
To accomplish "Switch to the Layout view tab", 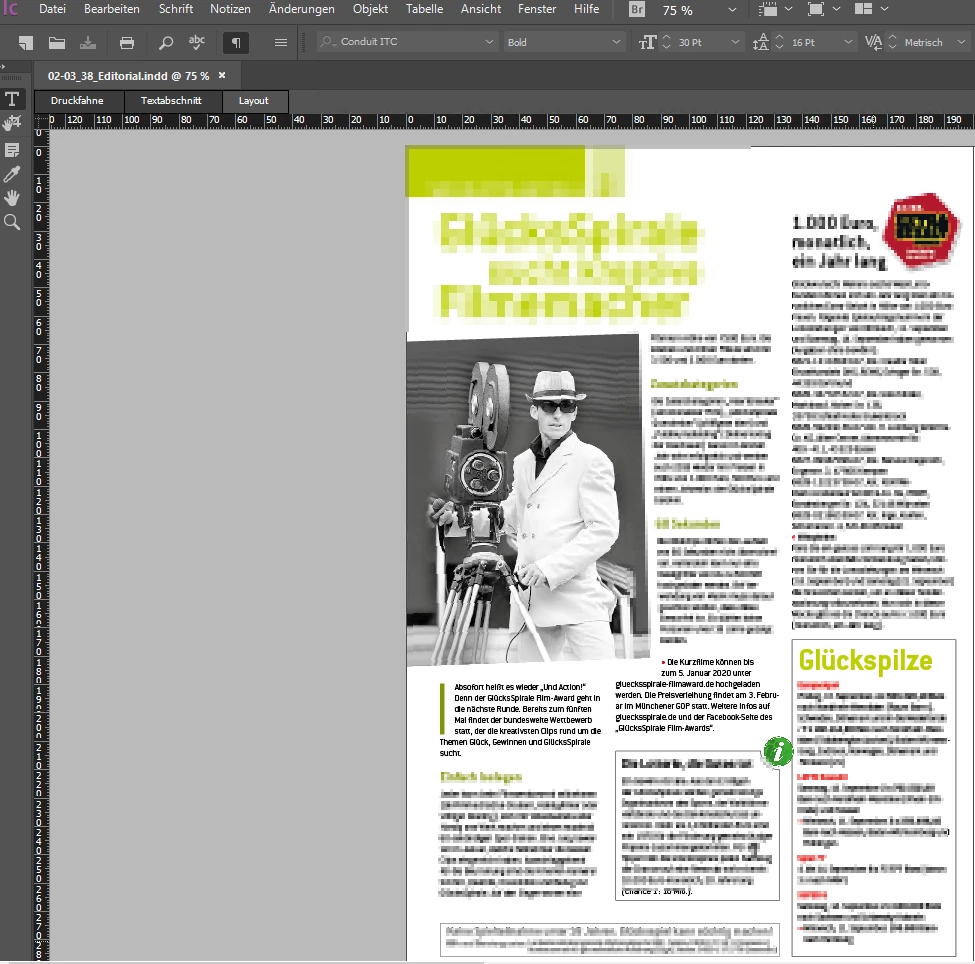I will pos(254,101).
